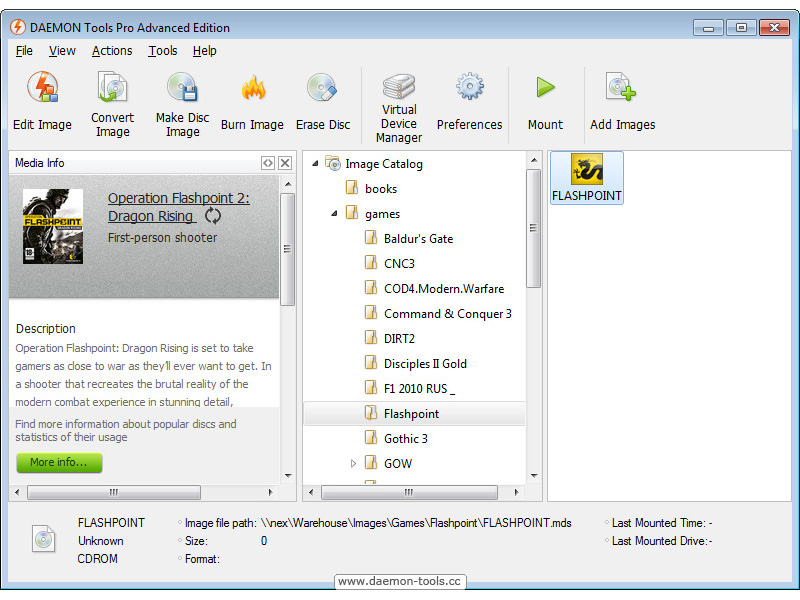Select the CNC3 folder

tap(399, 264)
